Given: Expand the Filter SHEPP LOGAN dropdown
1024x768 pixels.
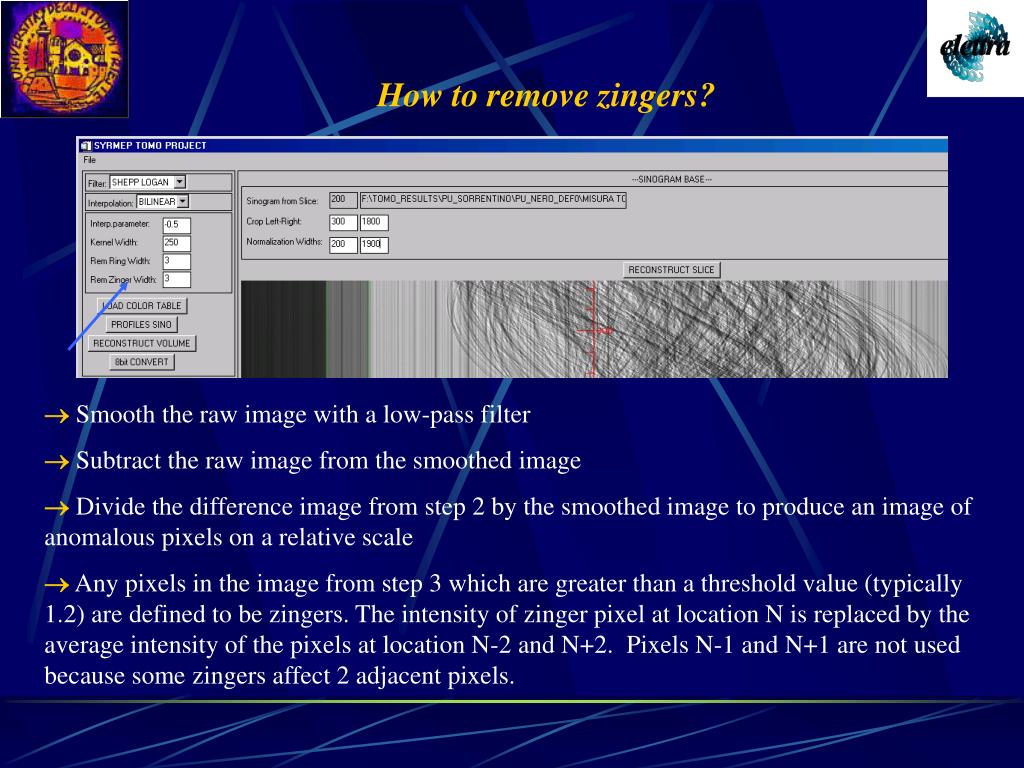Looking at the screenshot, I should pyautogui.click(x=180, y=182).
